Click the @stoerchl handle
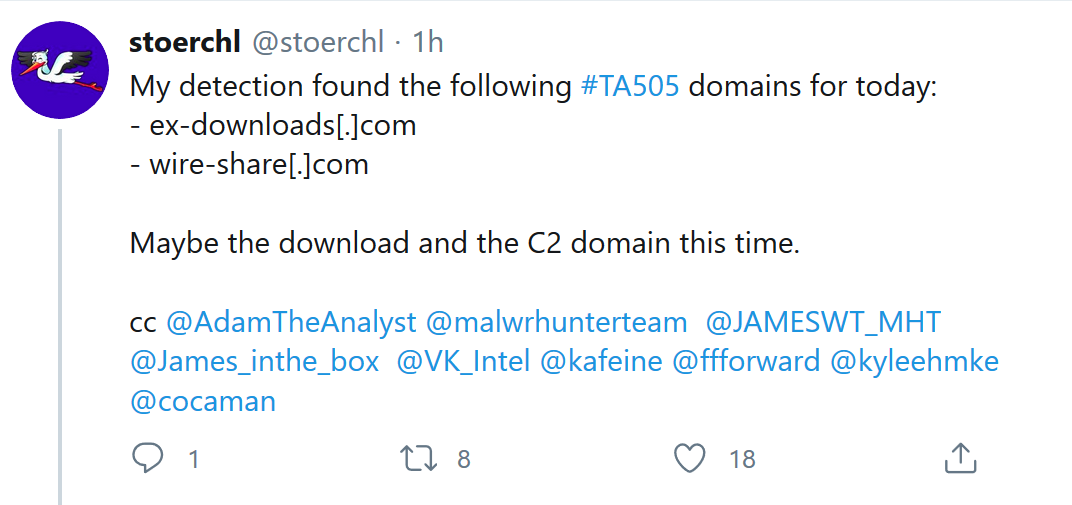 pyautogui.click(x=318, y=43)
